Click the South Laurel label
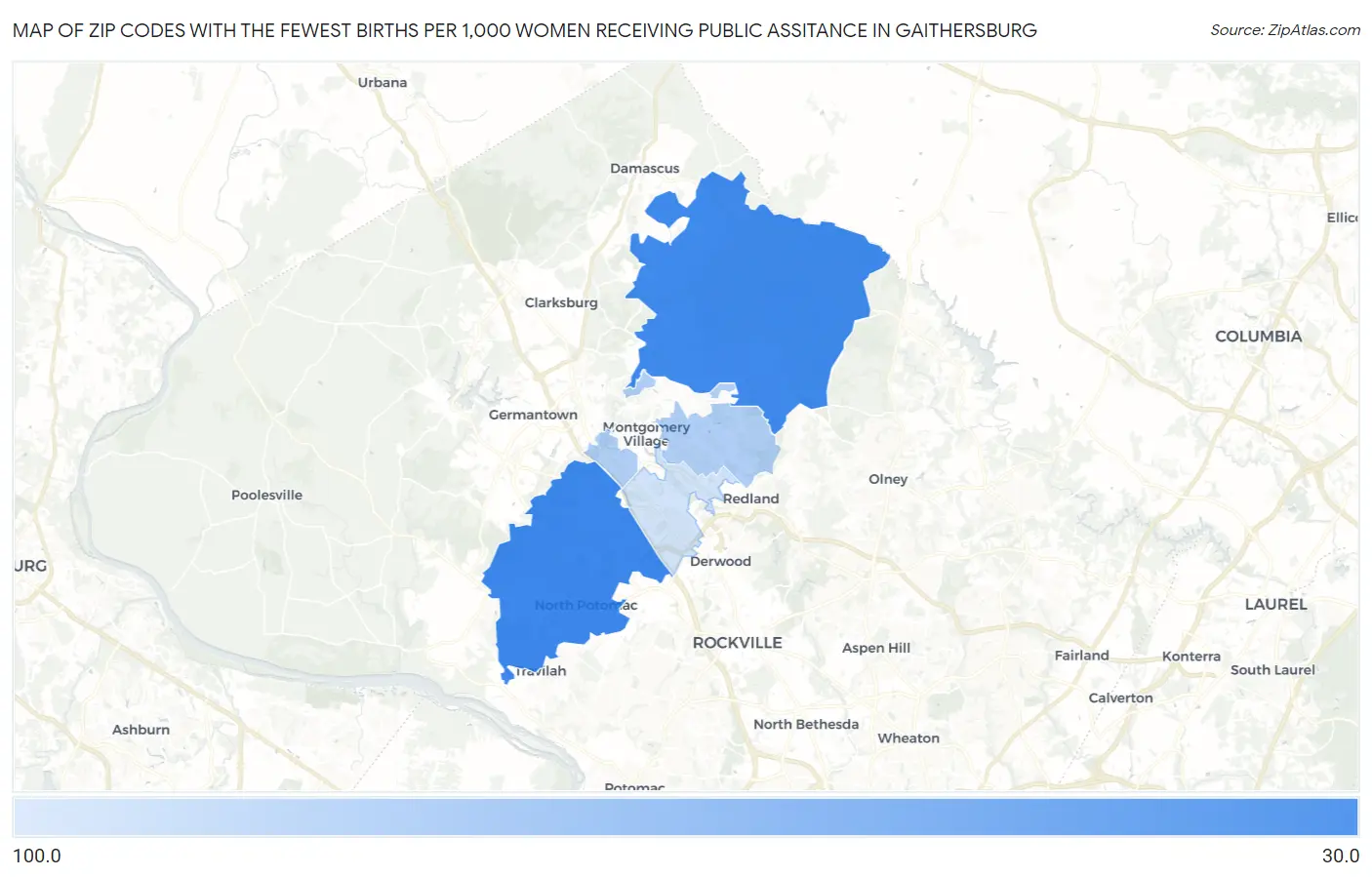This screenshot has width=1372, height=877. click(1272, 670)
